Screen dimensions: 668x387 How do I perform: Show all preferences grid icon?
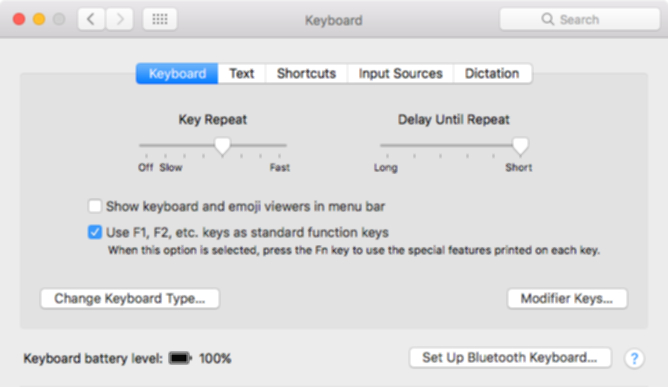click(x=160, y=19)
